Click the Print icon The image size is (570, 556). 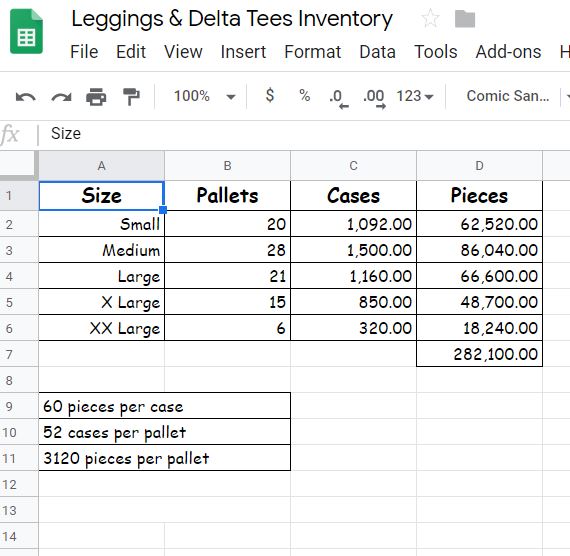click(96, 97)
